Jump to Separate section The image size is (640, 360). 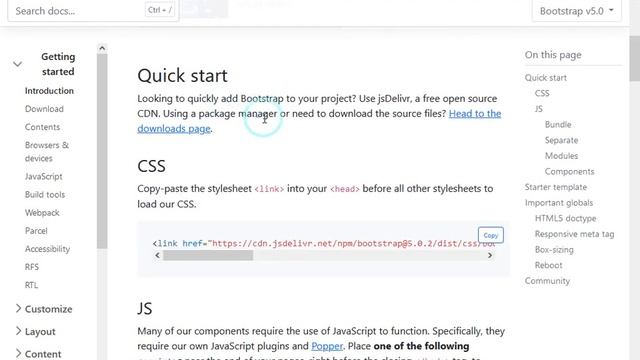coord(561,140)
